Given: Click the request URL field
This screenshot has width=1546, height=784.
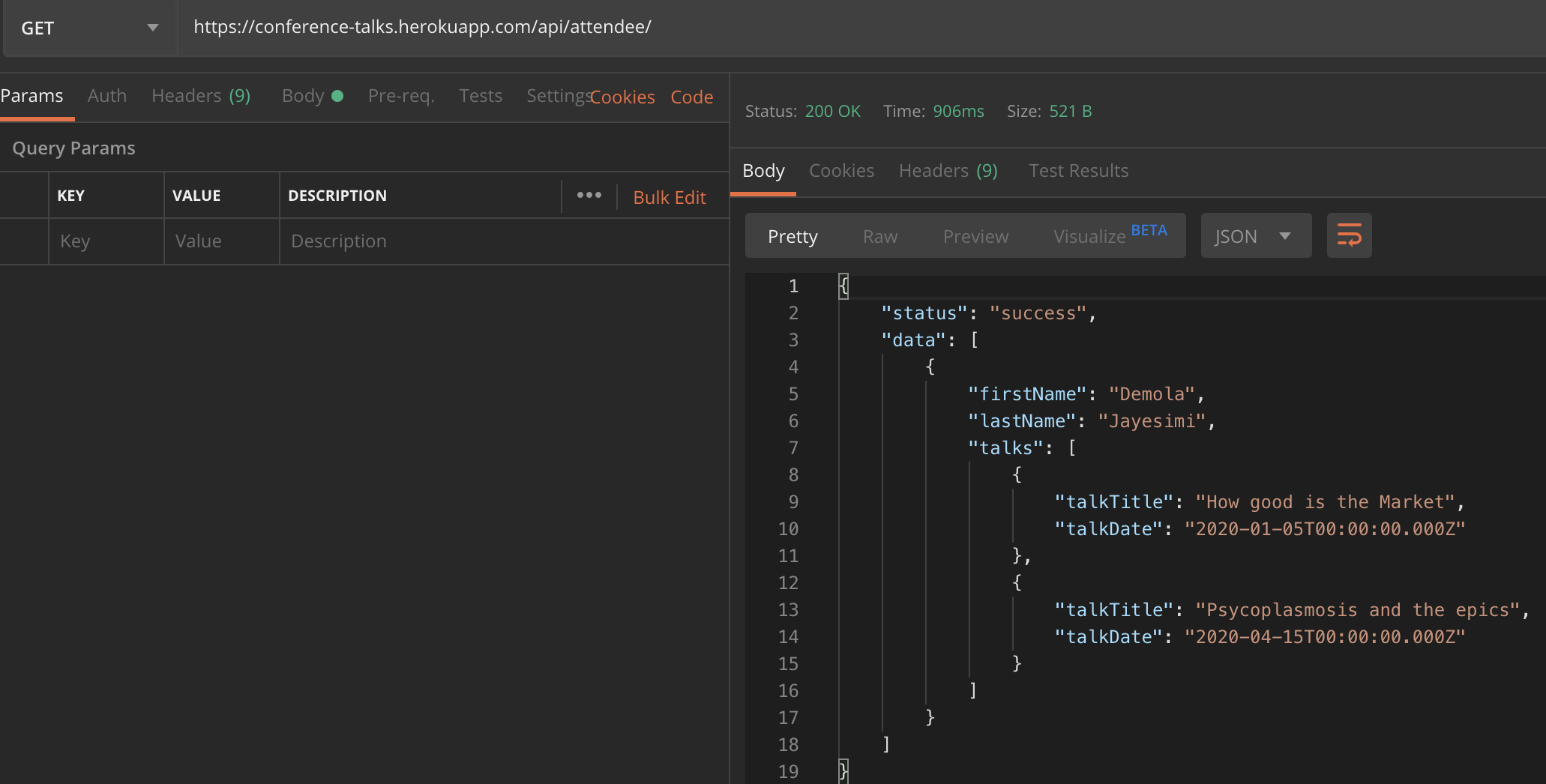Looking at the screenshot, I should point(862,27).
